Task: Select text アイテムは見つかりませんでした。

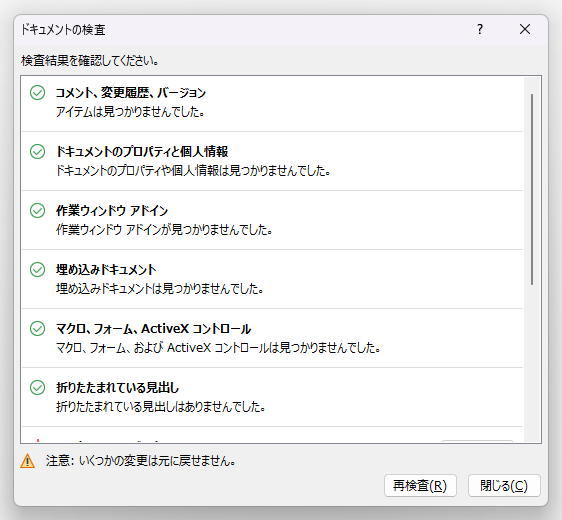Action: point(130,112)
